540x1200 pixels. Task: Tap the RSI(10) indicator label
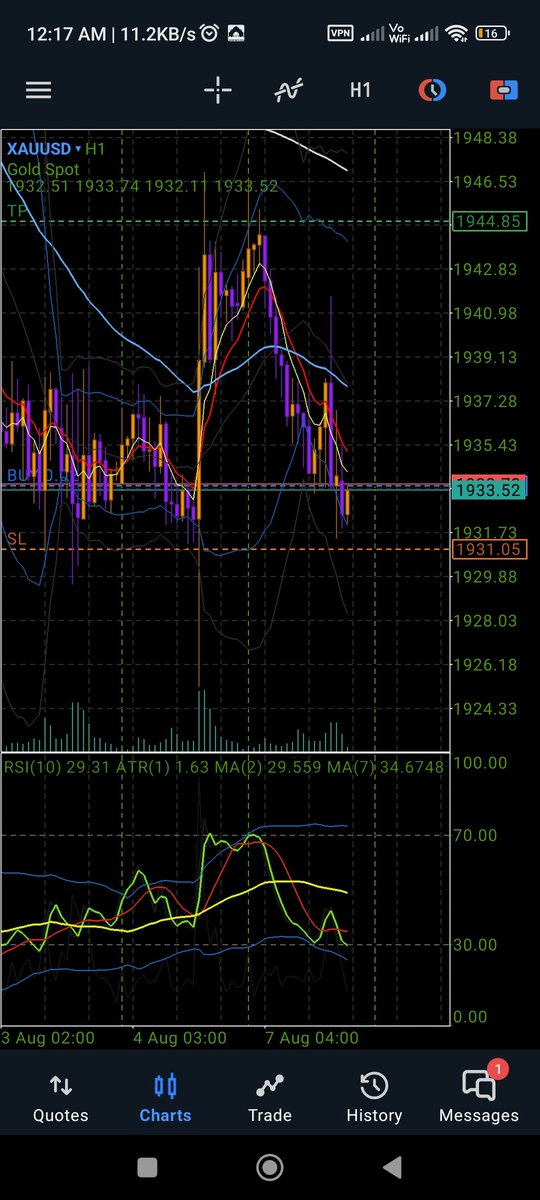click(x=33, y=767)
